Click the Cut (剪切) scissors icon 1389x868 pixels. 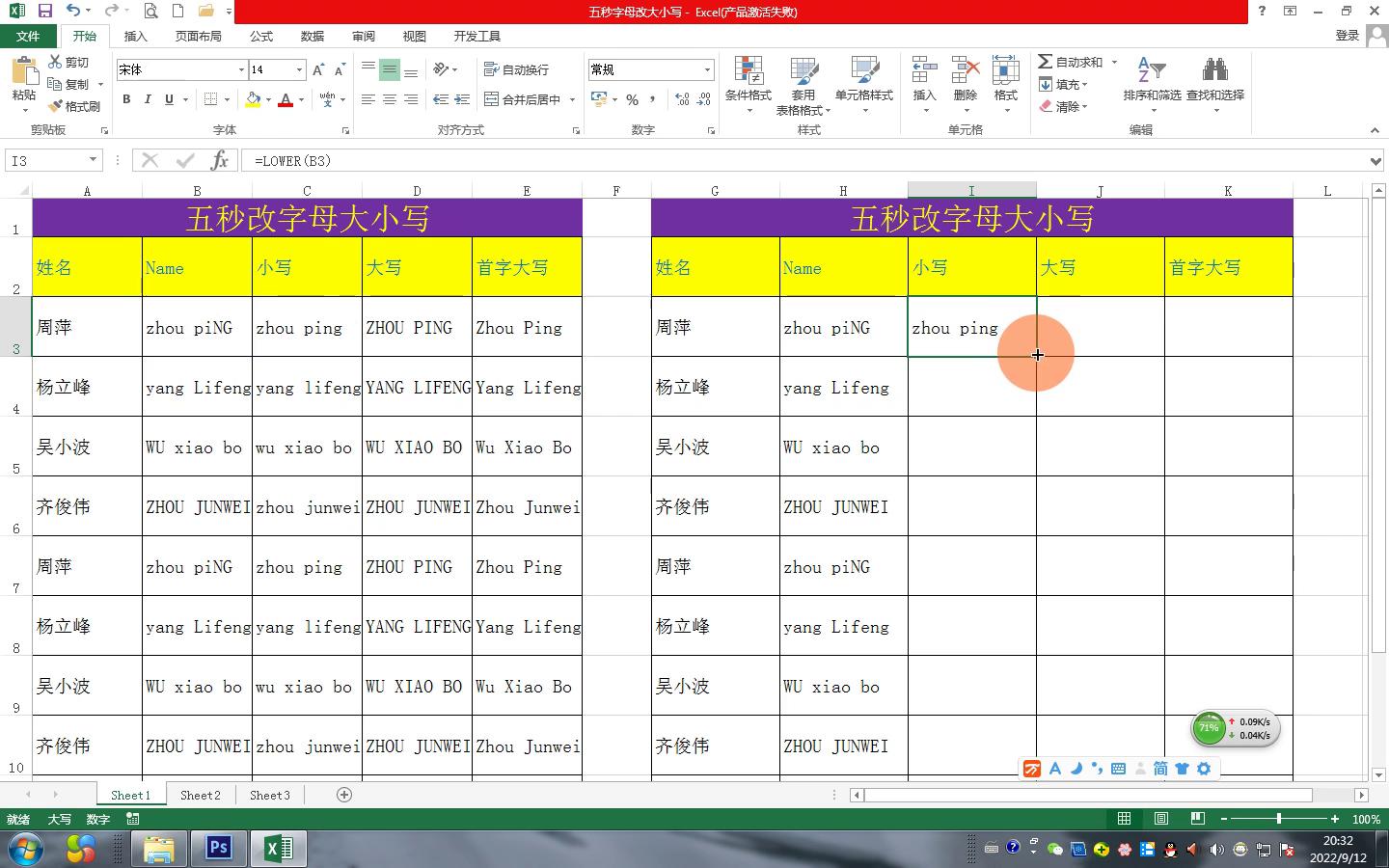(x=56, y=63)
